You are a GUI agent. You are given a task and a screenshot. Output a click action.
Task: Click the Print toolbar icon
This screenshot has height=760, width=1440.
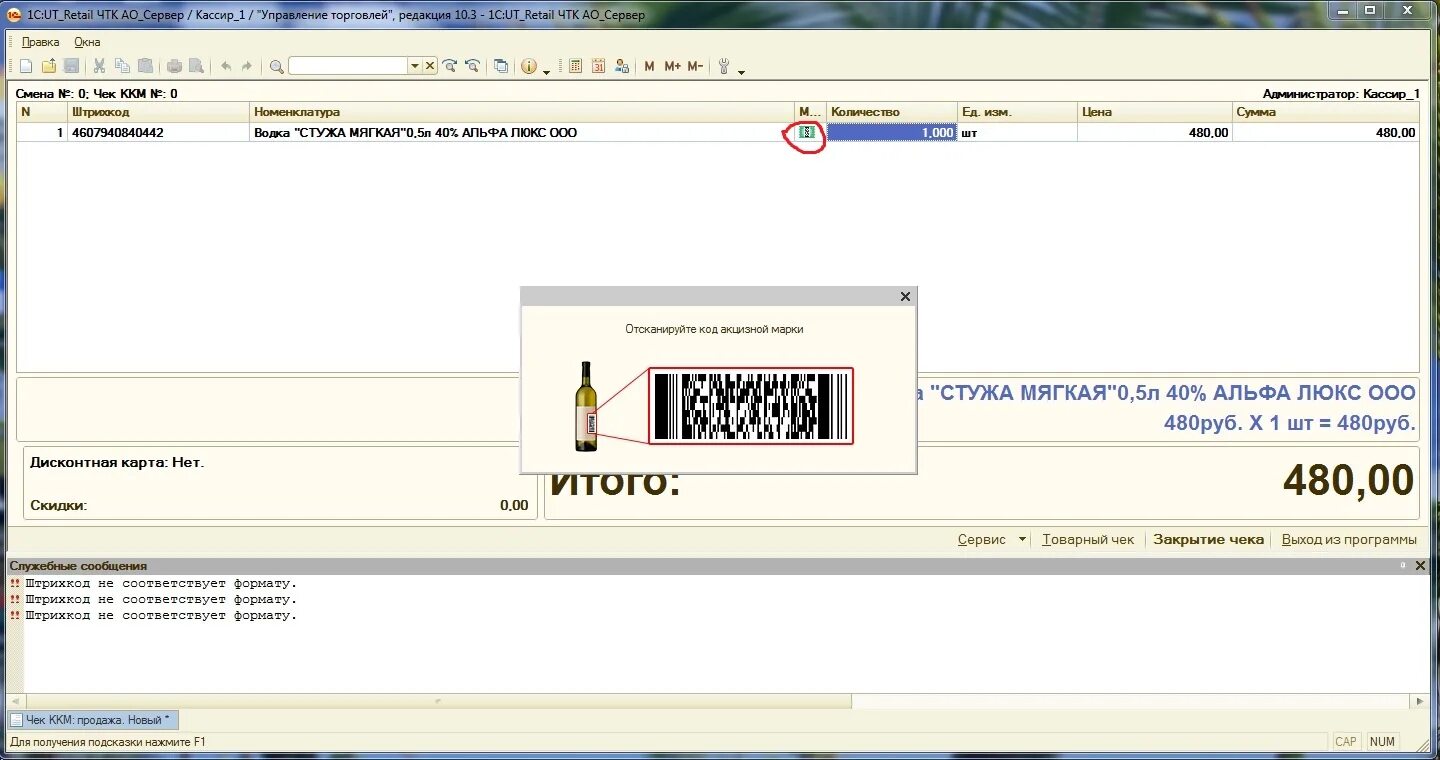point(174,66)
